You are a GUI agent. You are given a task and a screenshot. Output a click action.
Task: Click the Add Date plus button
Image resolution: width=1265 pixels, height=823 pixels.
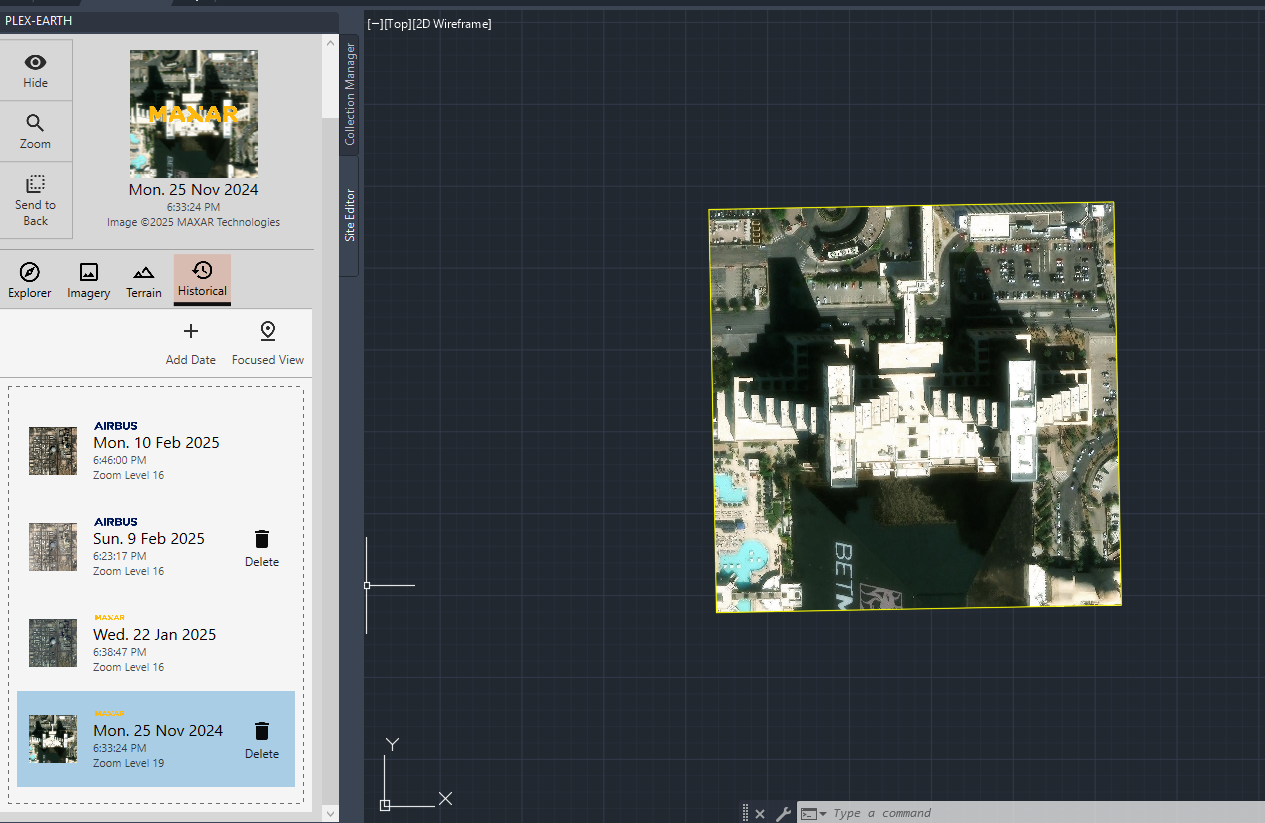pos(191,343)
